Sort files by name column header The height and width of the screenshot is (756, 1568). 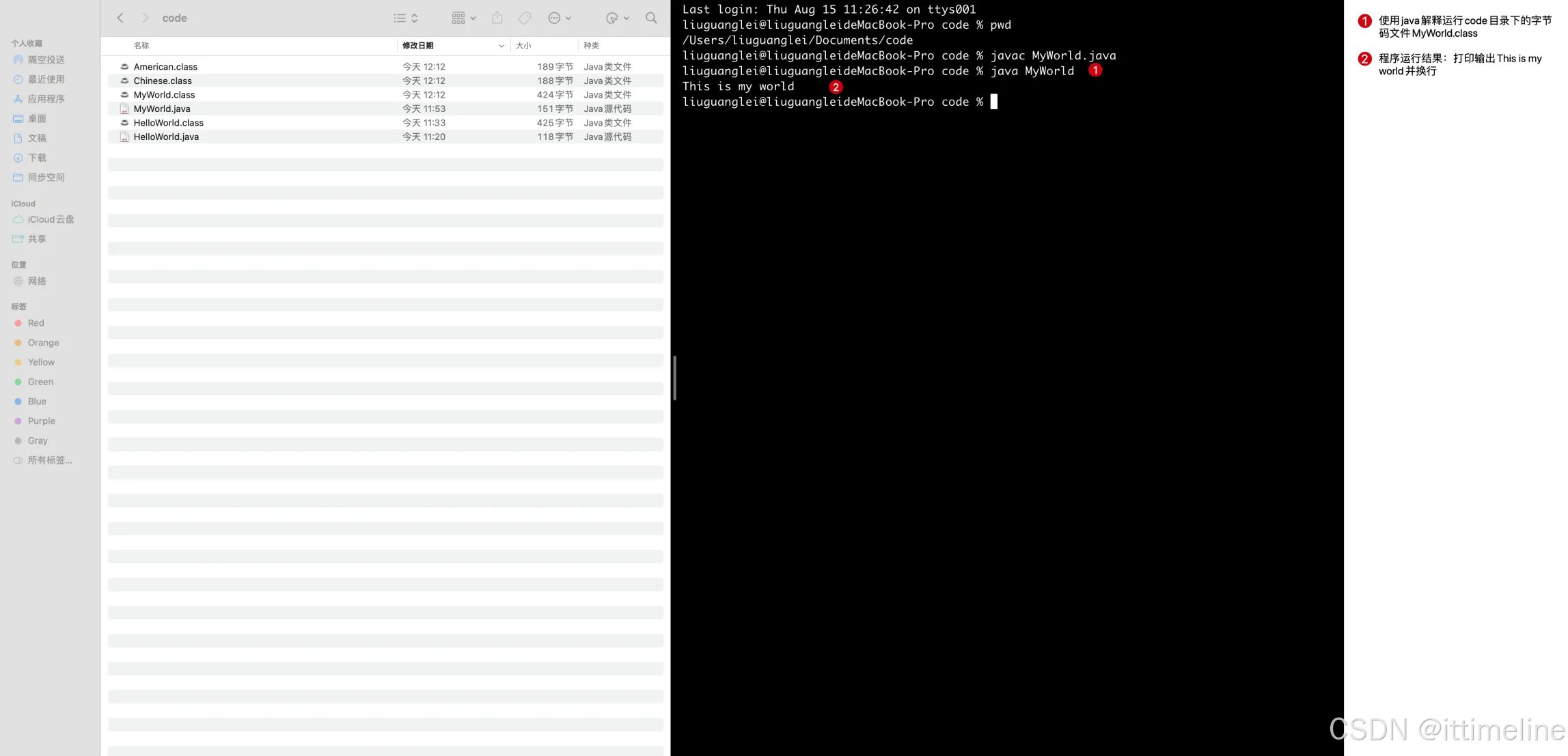pos(141,46)
